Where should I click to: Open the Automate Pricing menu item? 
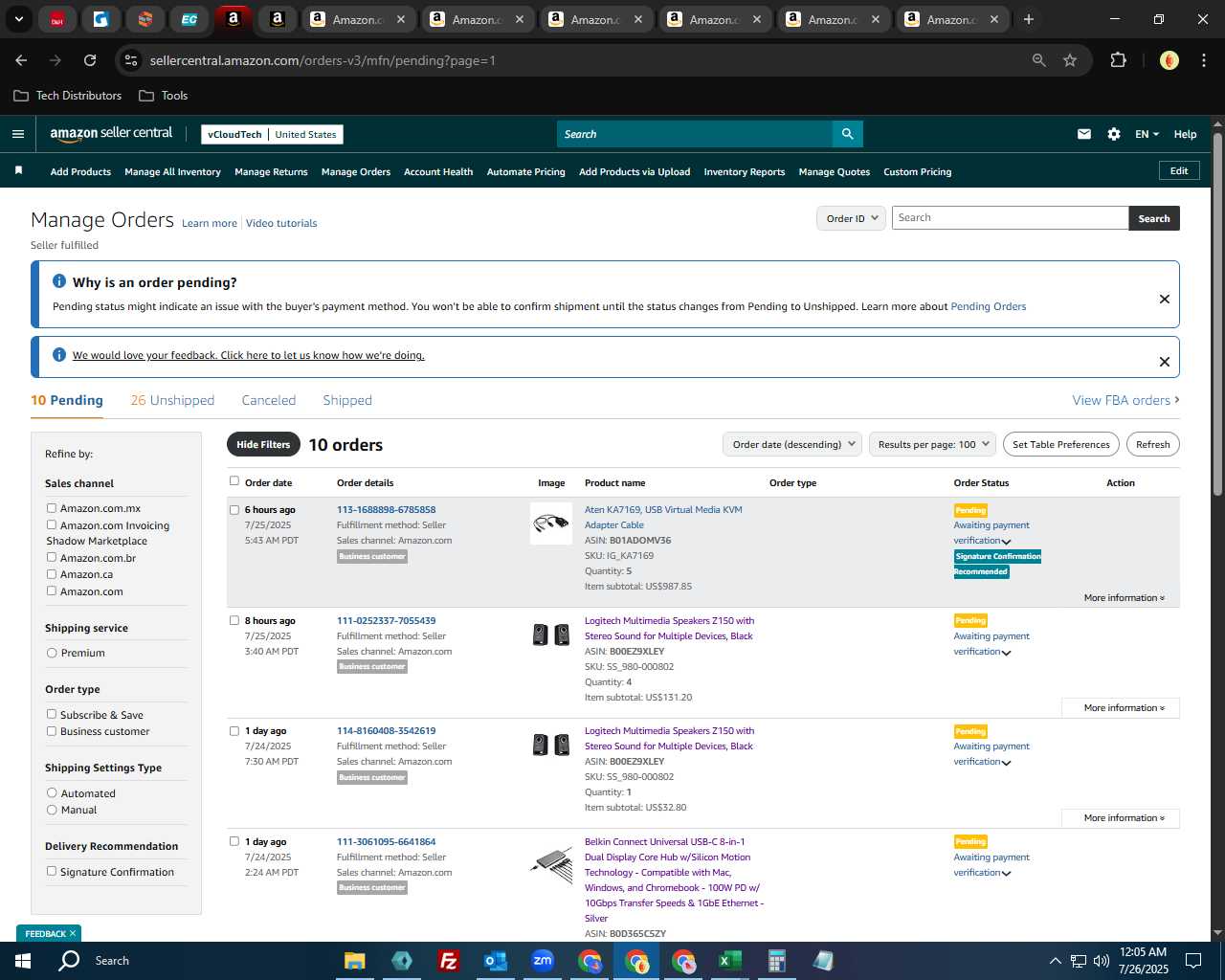525,172
